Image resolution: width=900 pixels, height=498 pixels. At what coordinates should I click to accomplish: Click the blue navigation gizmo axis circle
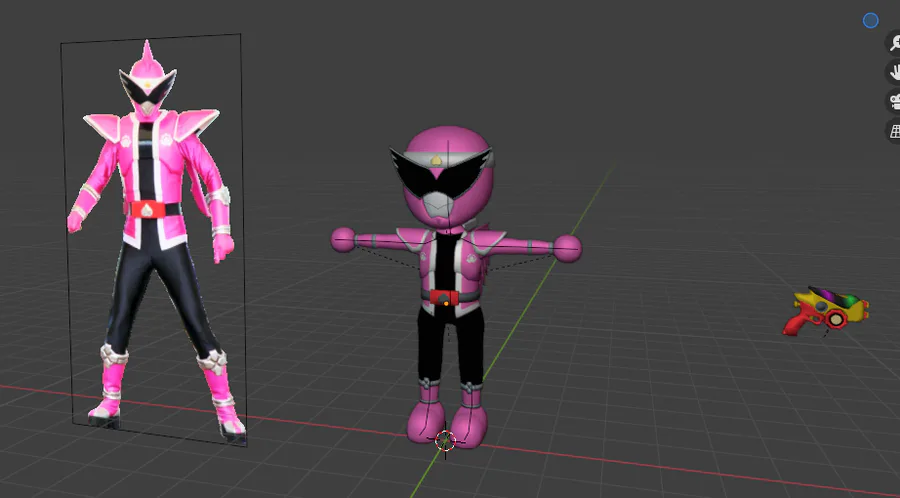point(870,21)
